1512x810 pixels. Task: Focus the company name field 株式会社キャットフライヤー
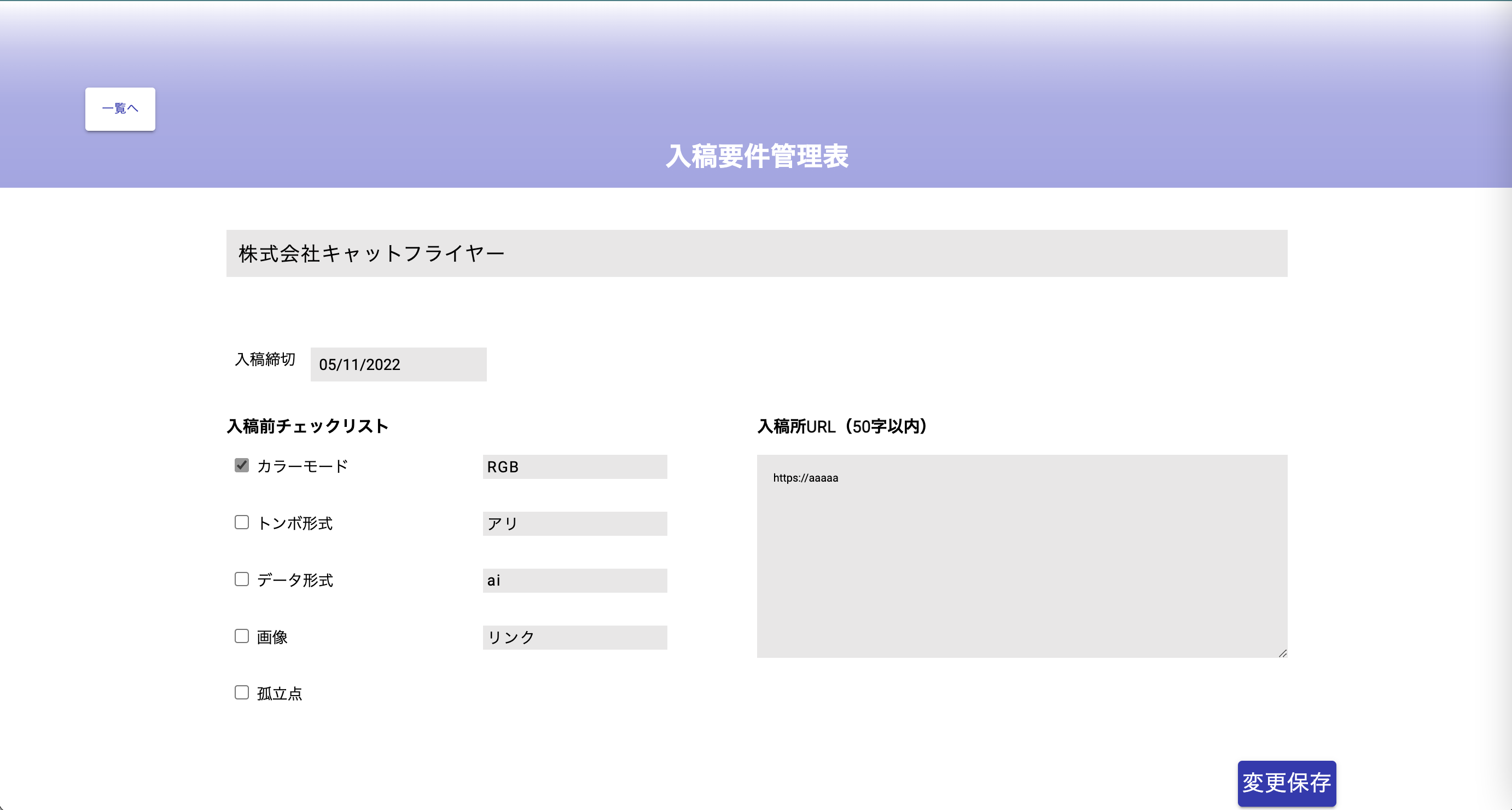click(x=757, y=253)
